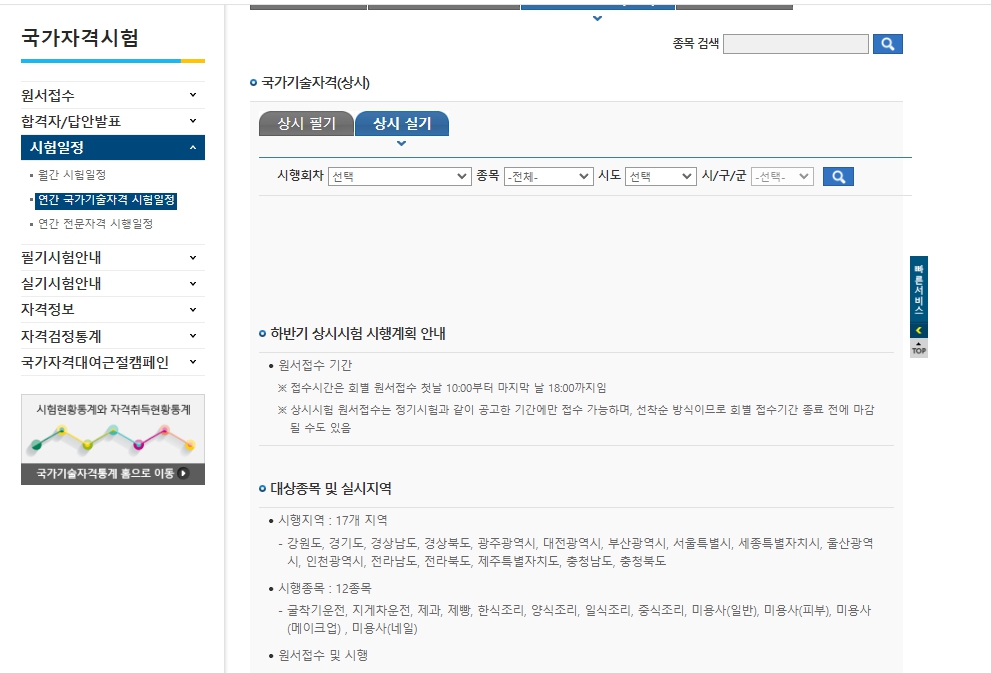Image resolution: width=991 pixels, height=673 pixels.
Task: Expand 국가자격대여근절캠페인 menu chevron
Action: coord(193,361)
